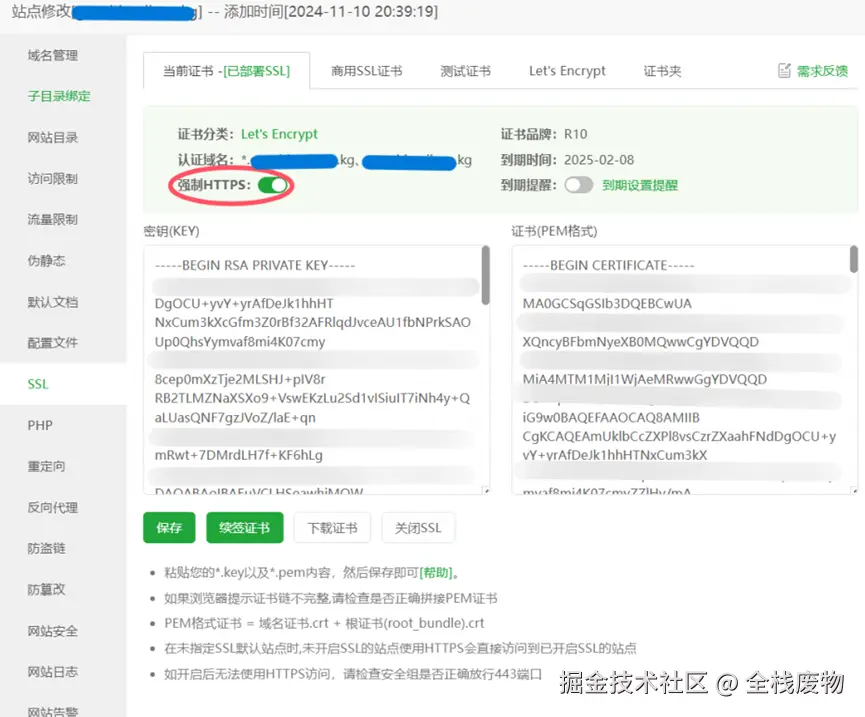Screen dimensions: 865x717
Task: Click the 续签证书 button
Action: 244,528
